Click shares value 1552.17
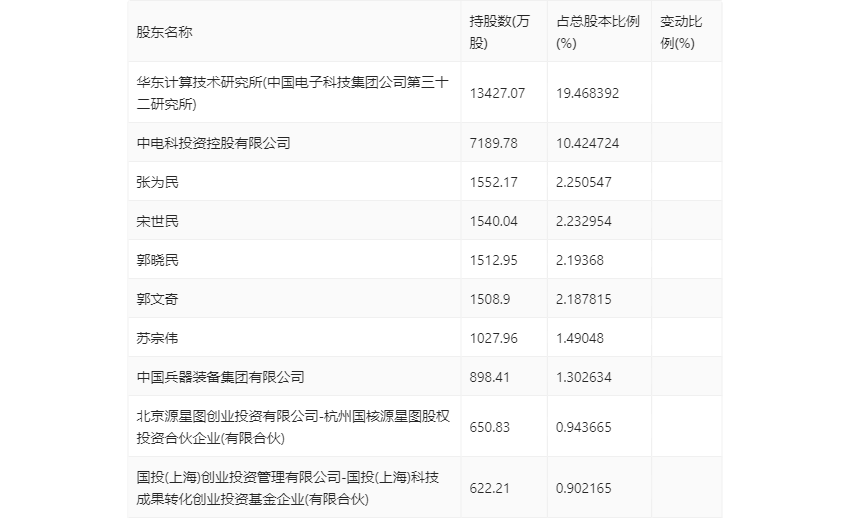This screenshot has width=850, height=518. (x=493, y=182)
